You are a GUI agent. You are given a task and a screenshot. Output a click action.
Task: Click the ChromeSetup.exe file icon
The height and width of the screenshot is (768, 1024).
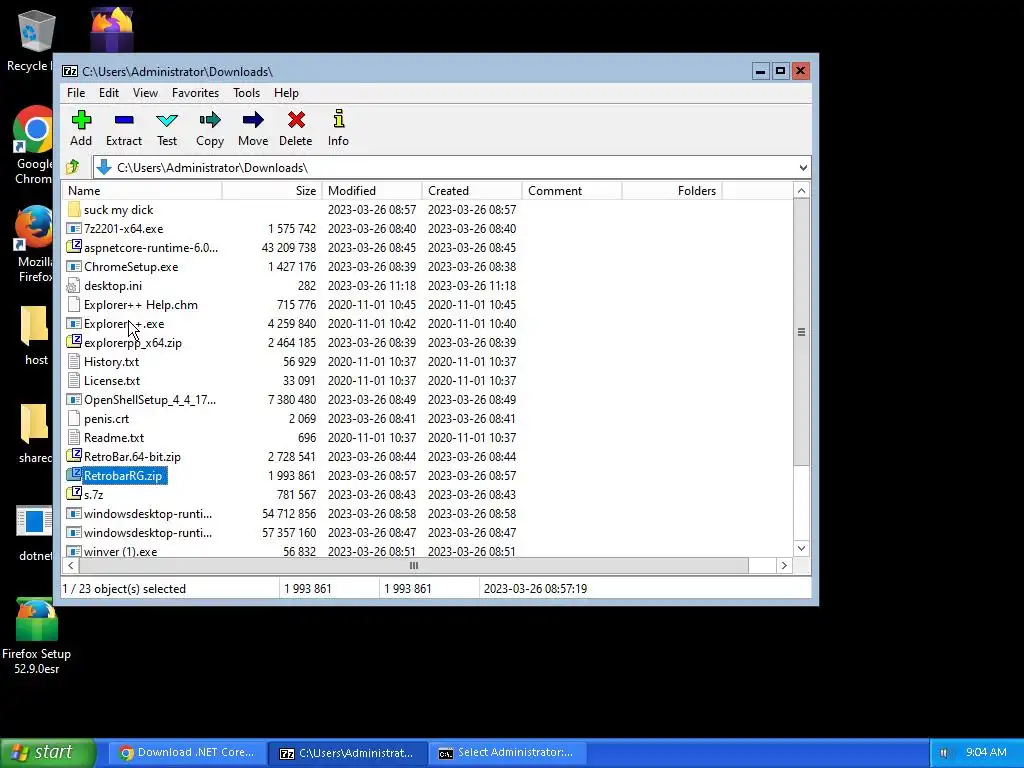pos(74,266)
